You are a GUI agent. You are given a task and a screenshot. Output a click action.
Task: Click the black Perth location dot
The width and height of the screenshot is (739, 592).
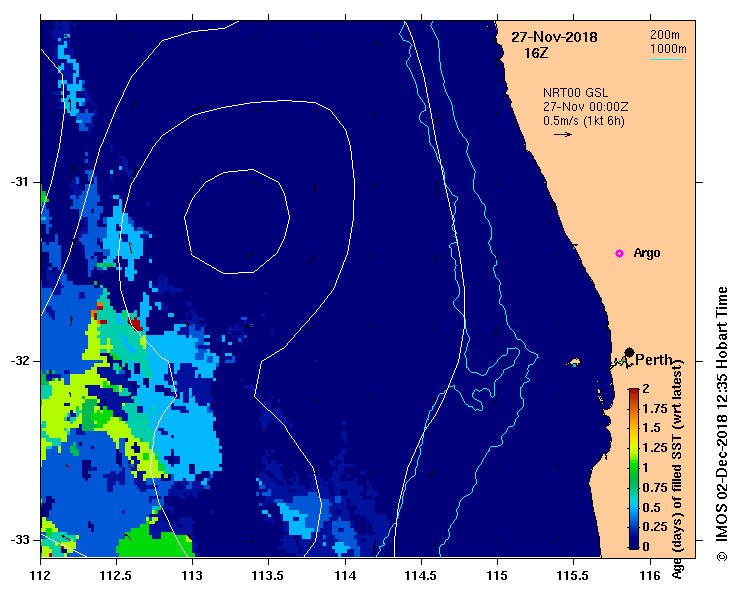coord(629,353)
